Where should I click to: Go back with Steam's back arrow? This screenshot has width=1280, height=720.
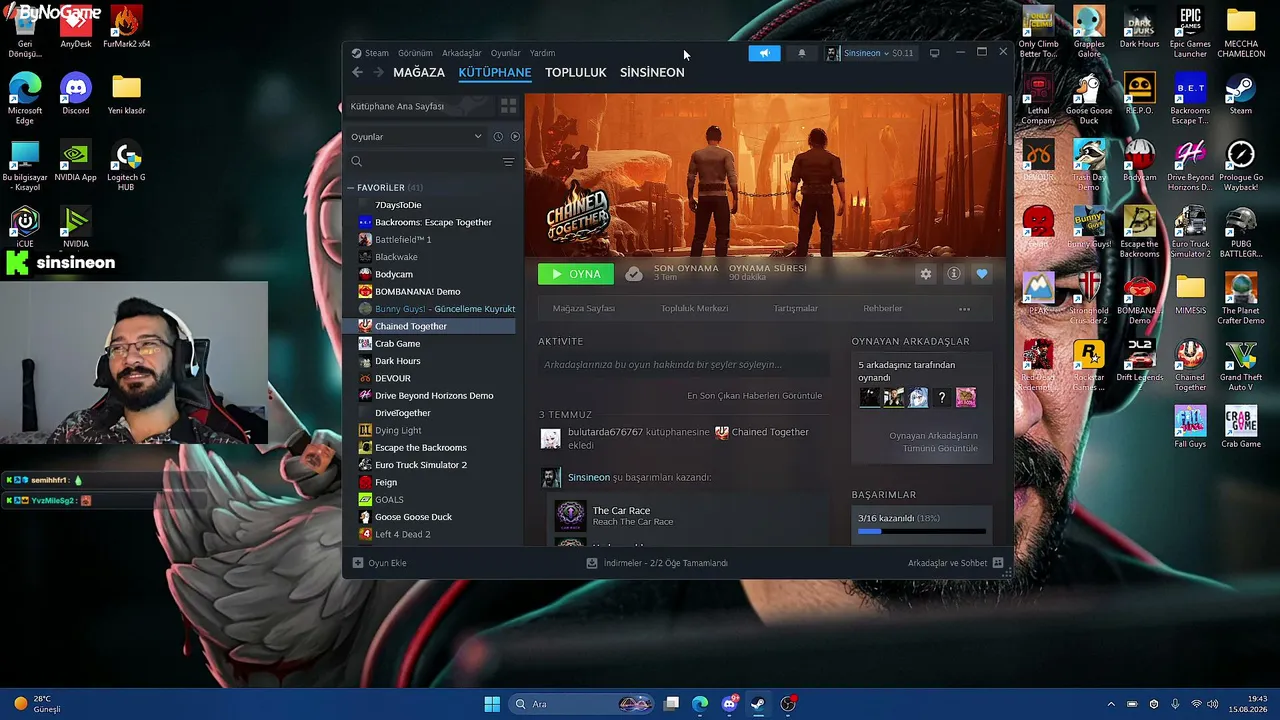point(357,72)
